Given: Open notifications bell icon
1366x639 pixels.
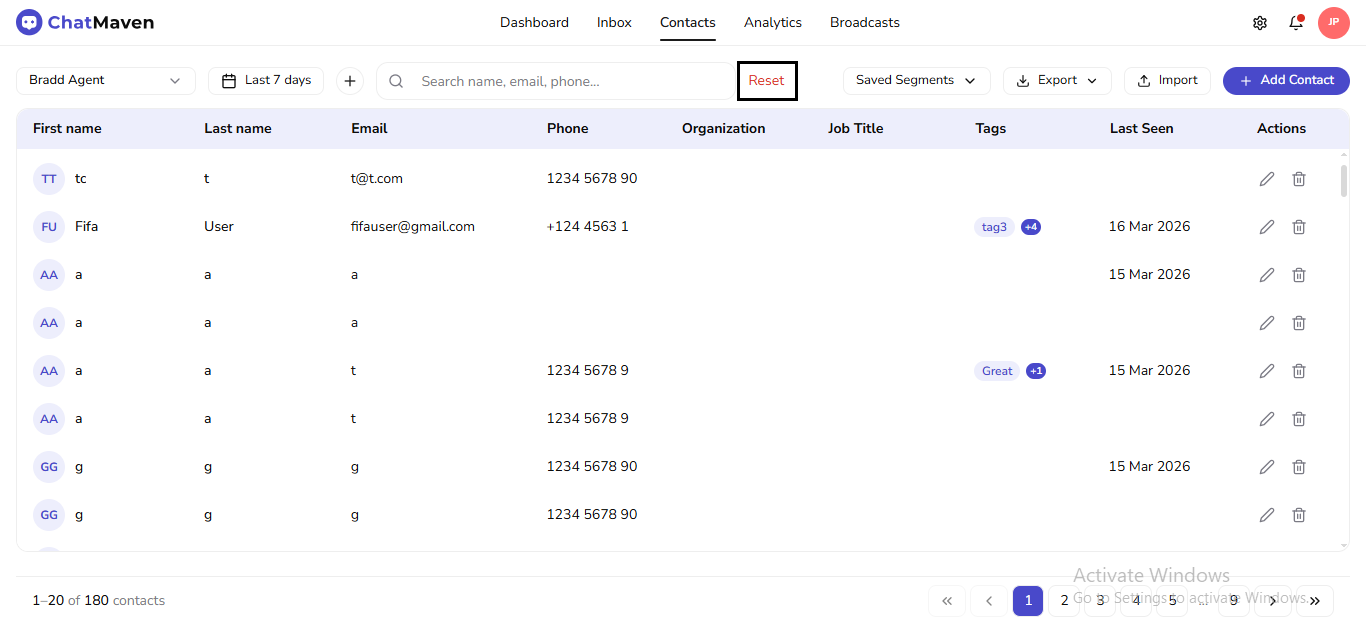Looking at the screenshot, I should [1296, 23].
